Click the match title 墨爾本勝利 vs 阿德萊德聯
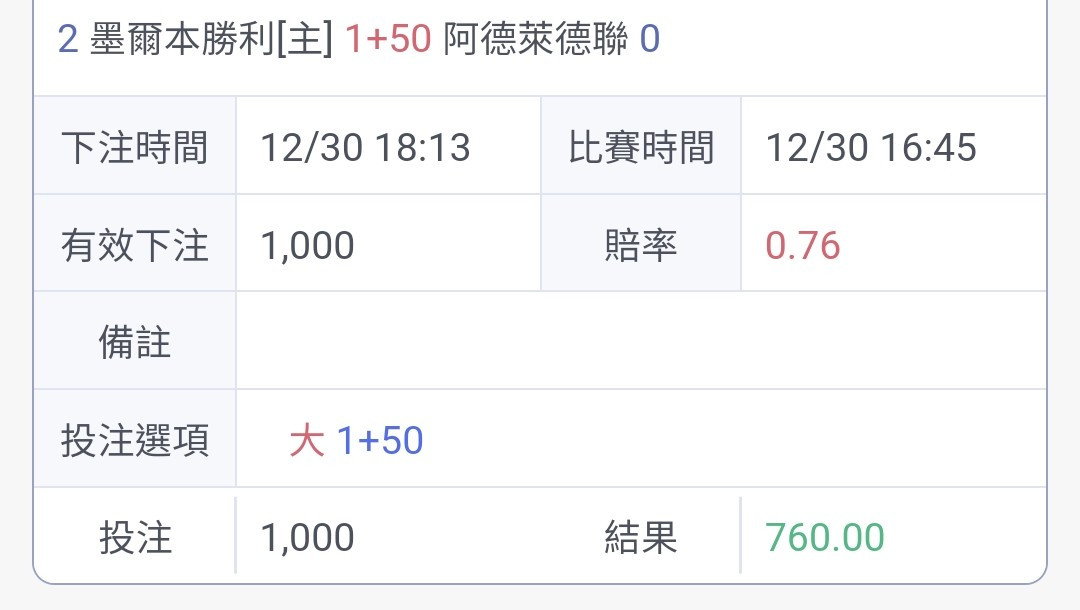 pos(359,39)
